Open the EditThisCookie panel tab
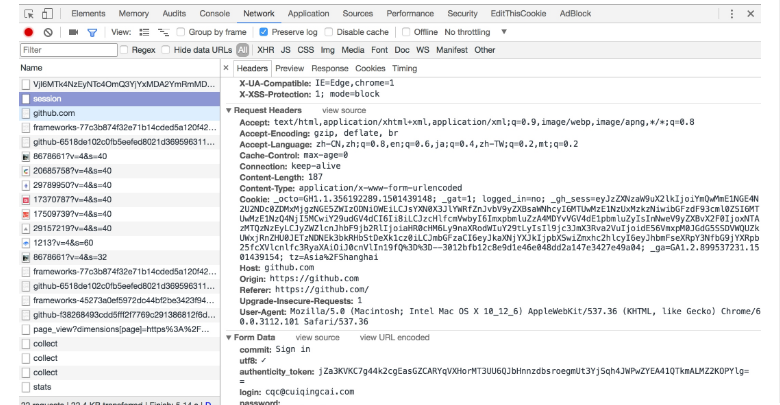This screenshot has height=405, width=780. tap(518, 14)
